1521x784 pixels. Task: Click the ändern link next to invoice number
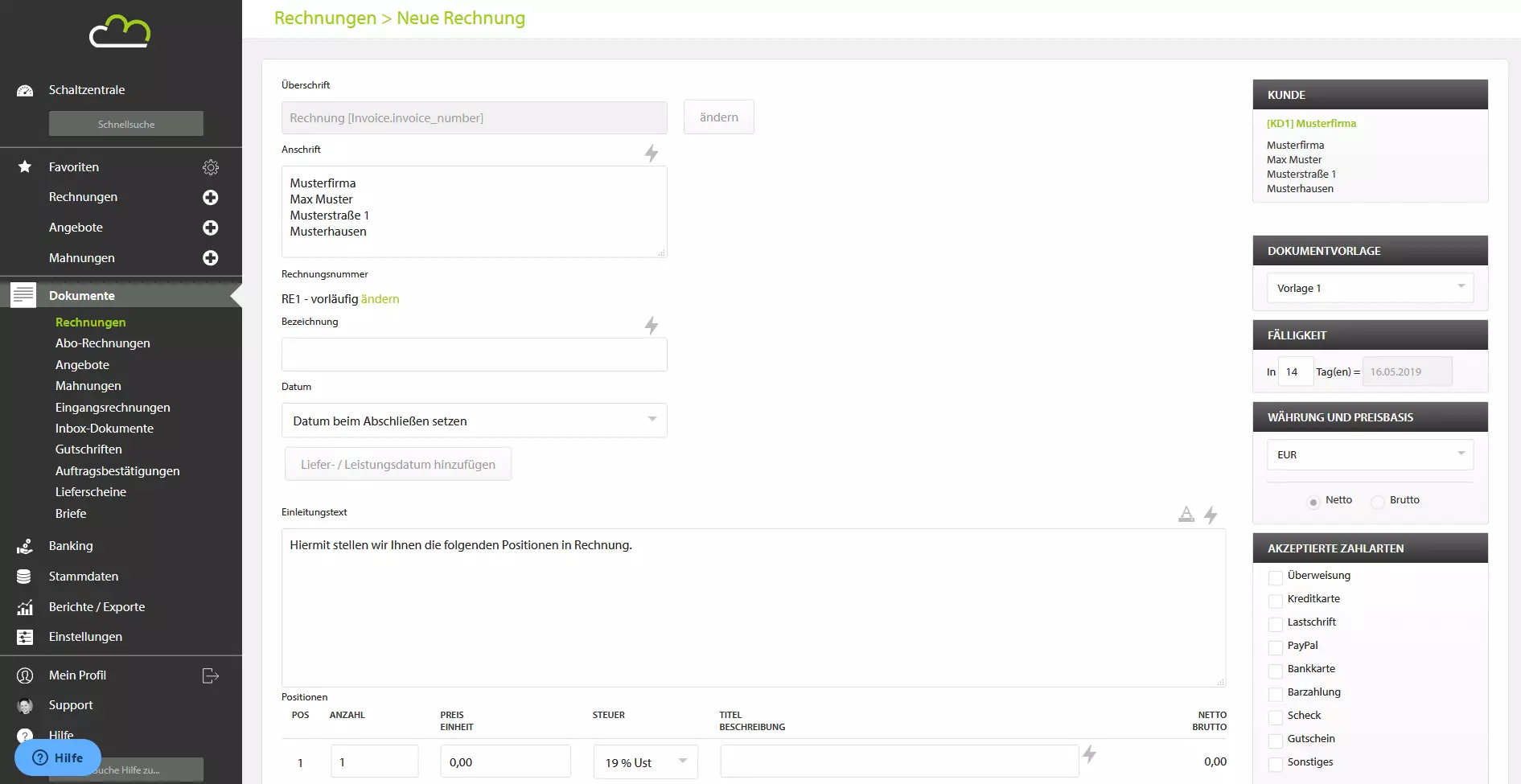coord(380,299)
